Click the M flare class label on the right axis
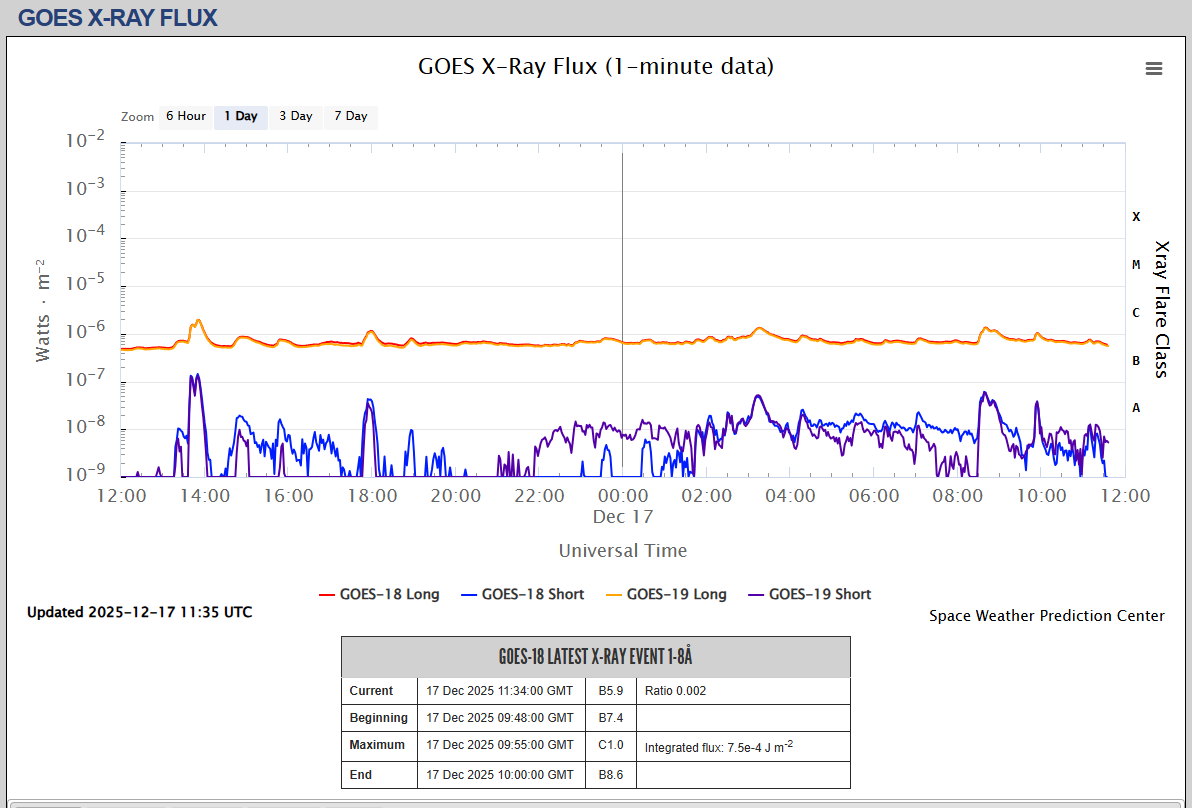Viewport: 1192px width, 808px height. (x=1136, y=265)
